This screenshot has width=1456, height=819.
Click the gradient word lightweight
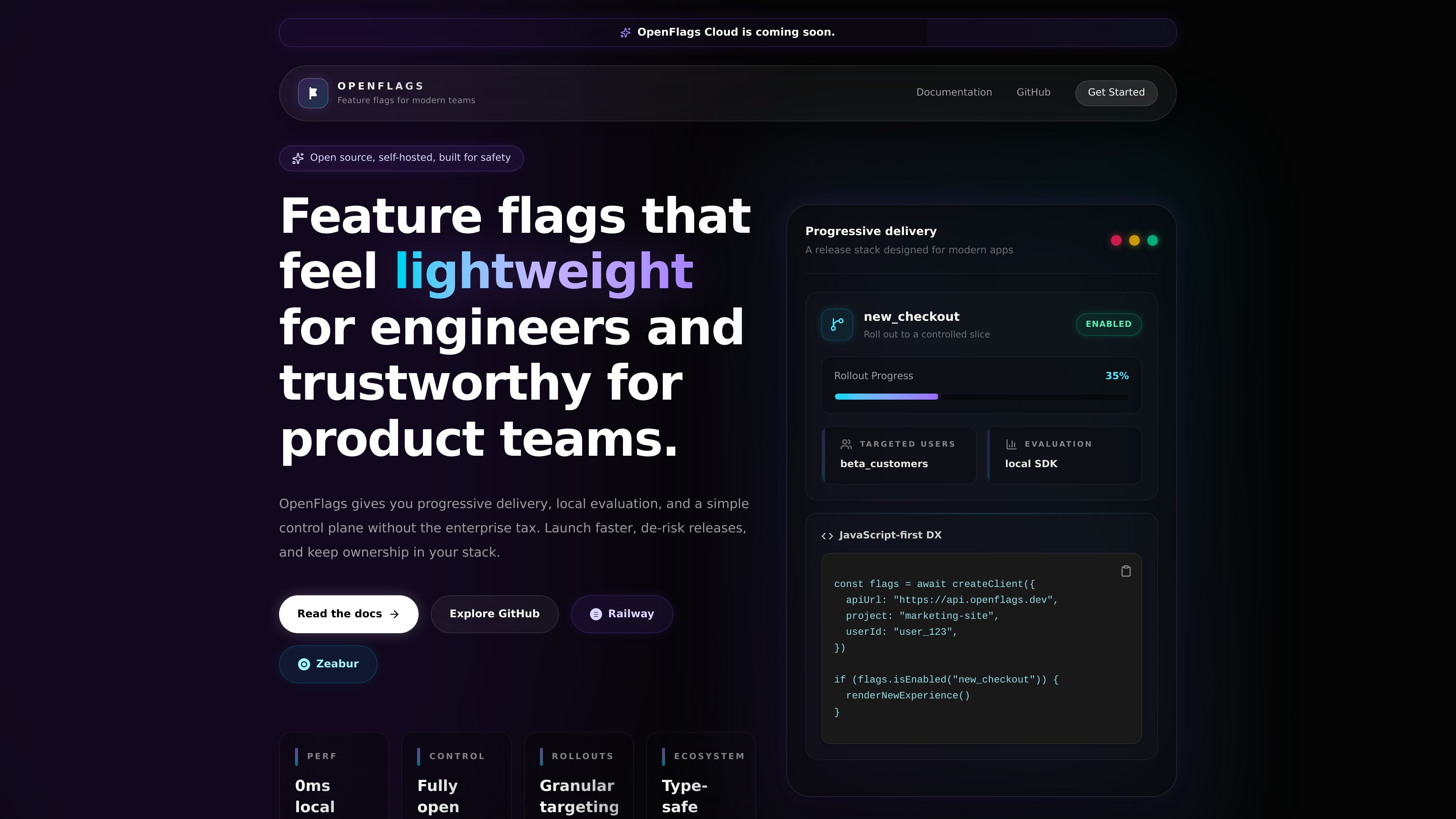[x=544, y=273]
